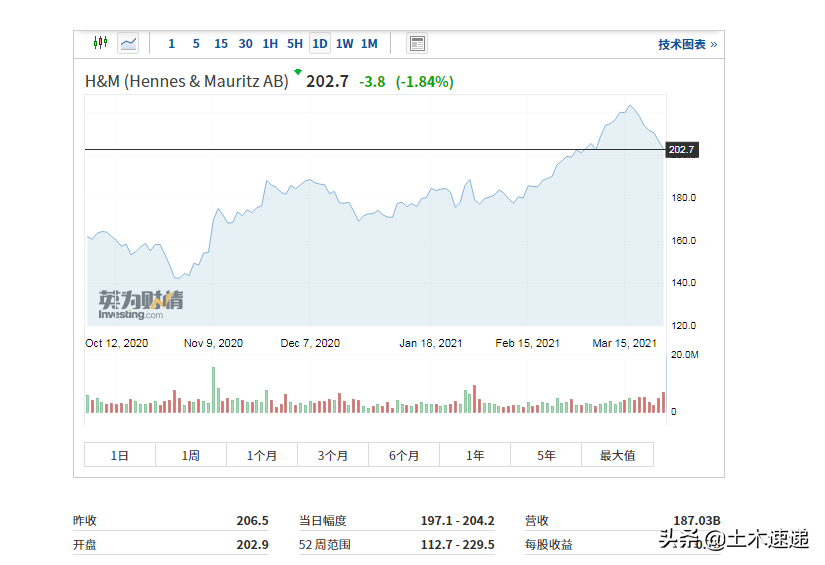Switch to candlestick chart type icon

[100, 43]
